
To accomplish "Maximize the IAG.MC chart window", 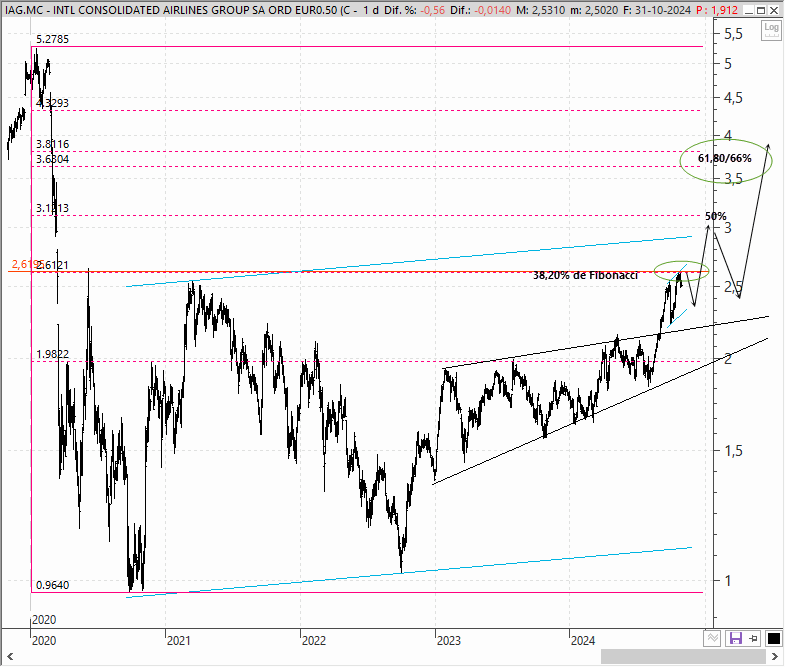I will pyautogui.click(x=760, y=10).
